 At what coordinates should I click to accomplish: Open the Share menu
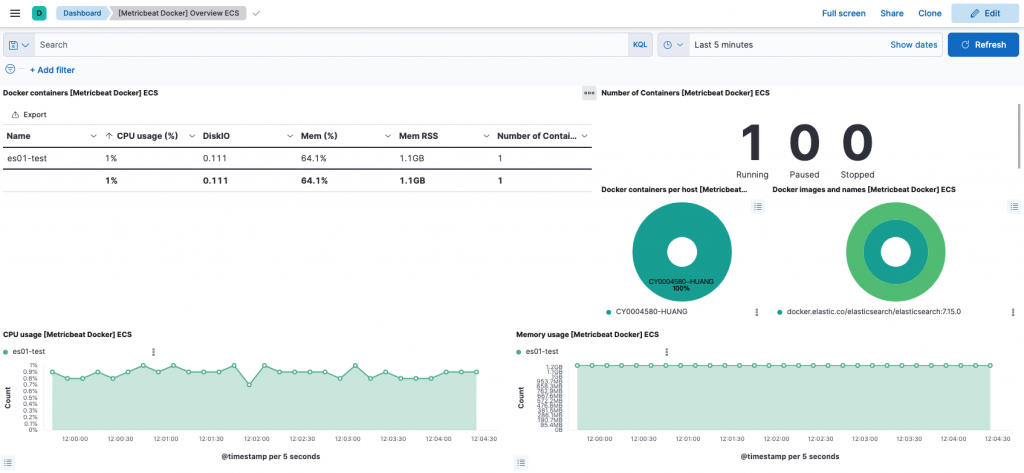891,13
